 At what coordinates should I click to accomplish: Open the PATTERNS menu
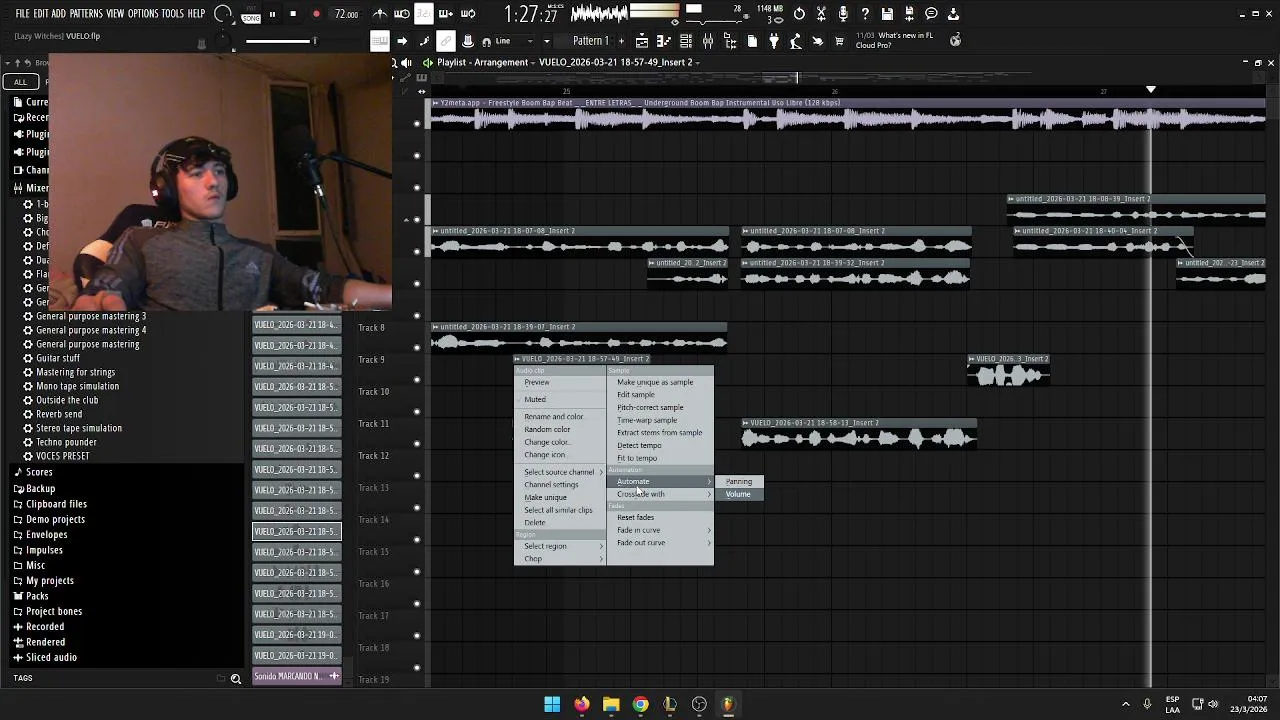[x=86, y=14]
